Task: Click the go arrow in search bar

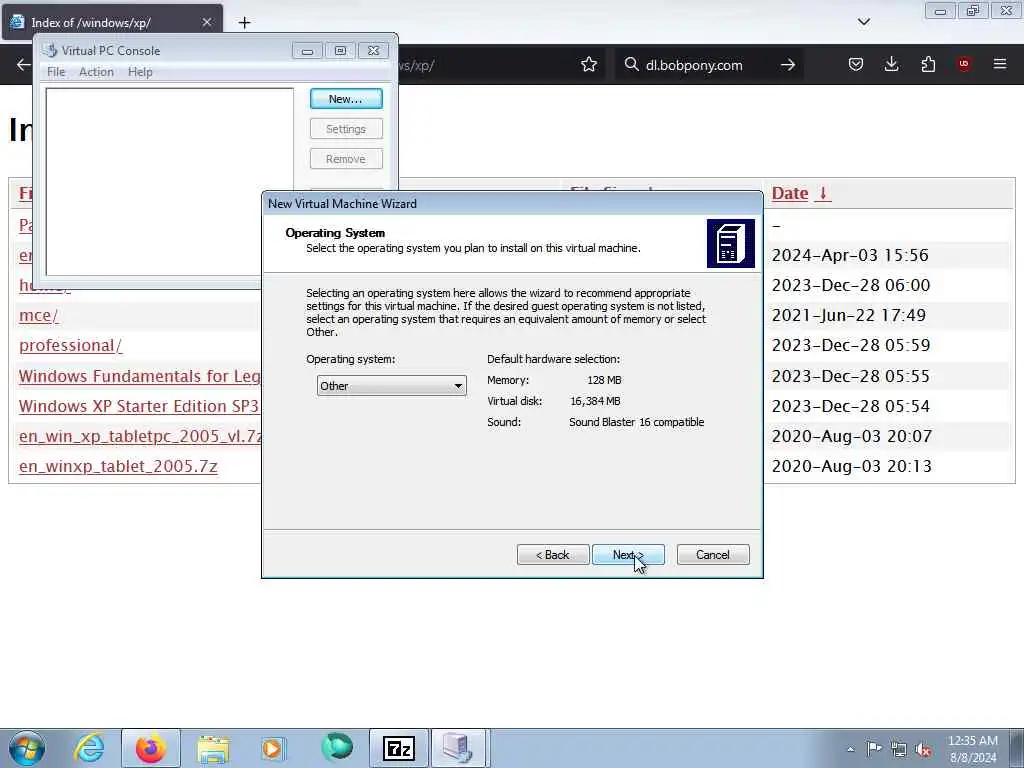Action: pyautogui.click(x=788, y=65)
